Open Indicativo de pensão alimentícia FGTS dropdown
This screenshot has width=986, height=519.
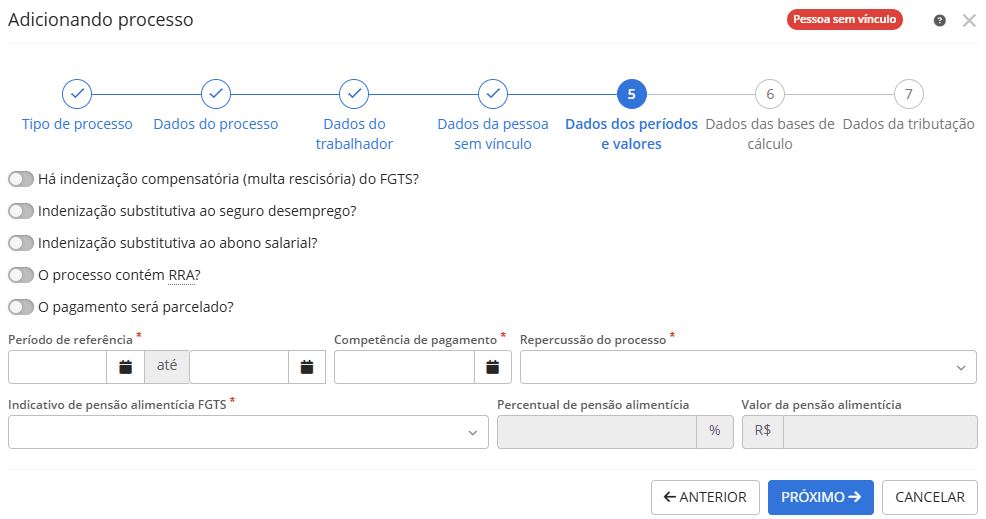248,432
